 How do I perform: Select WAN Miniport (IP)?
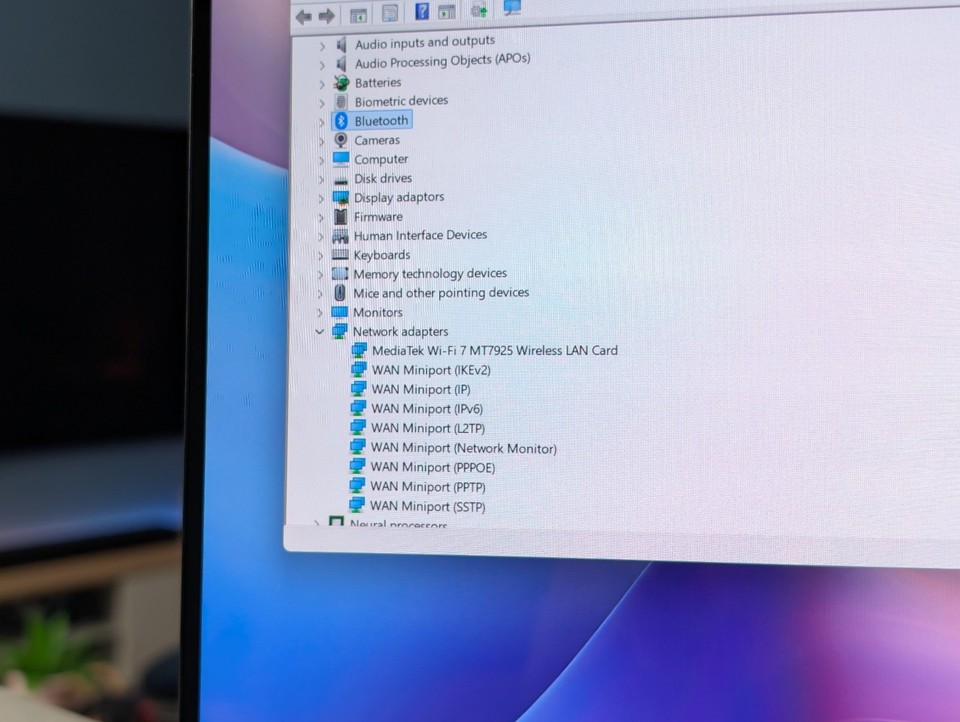[421, 389]
